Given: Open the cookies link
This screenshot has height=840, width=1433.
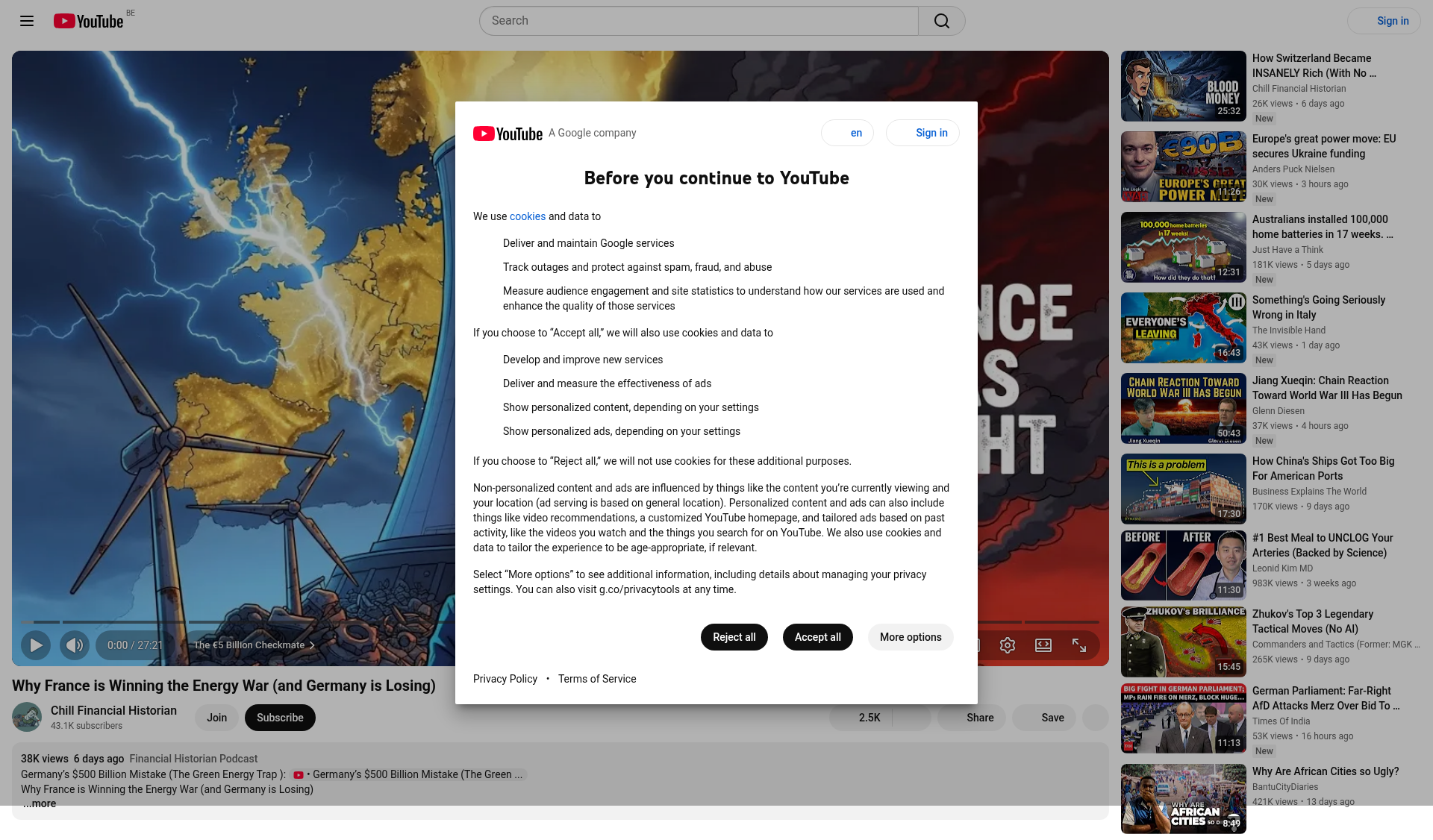Looking at the screenshot, I should click(x=527, y=216).
